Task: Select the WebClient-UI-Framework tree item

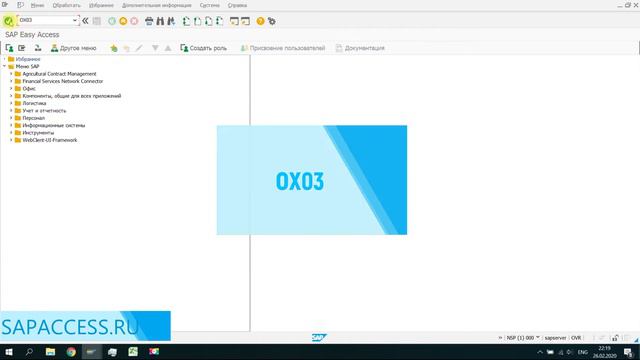Action: point(49,140)
